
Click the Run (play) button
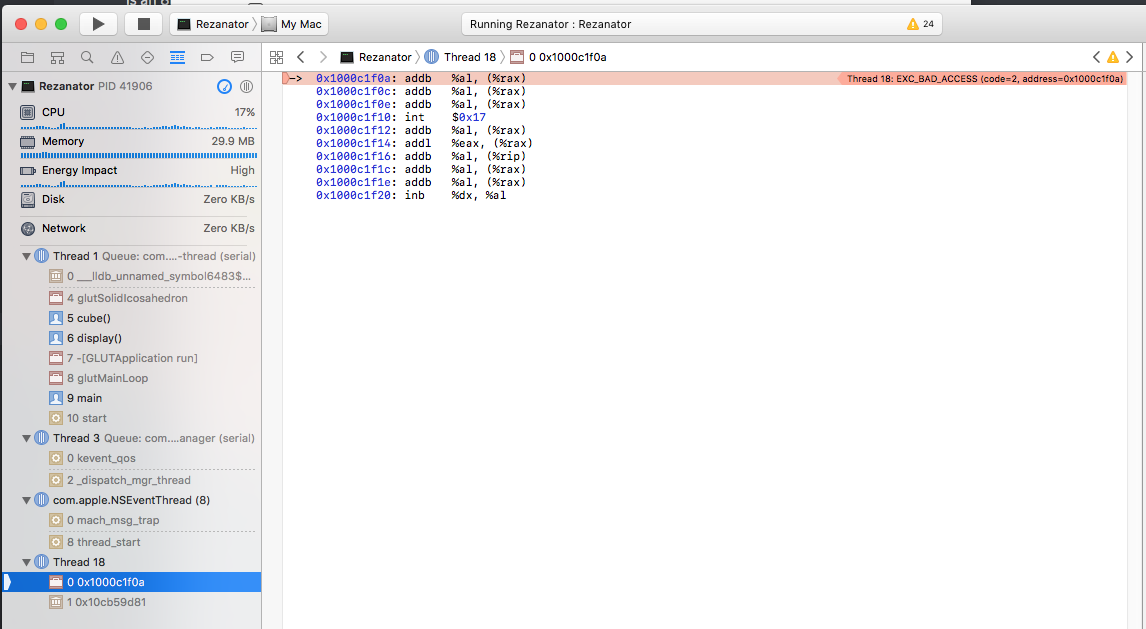tap(98, 24)
